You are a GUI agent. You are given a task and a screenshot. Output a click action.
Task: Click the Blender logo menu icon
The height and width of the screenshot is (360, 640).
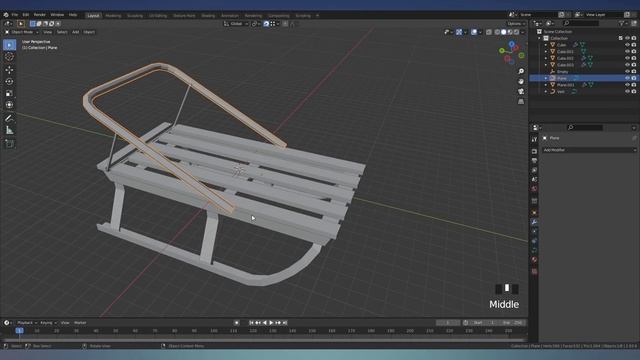(6, 15)
